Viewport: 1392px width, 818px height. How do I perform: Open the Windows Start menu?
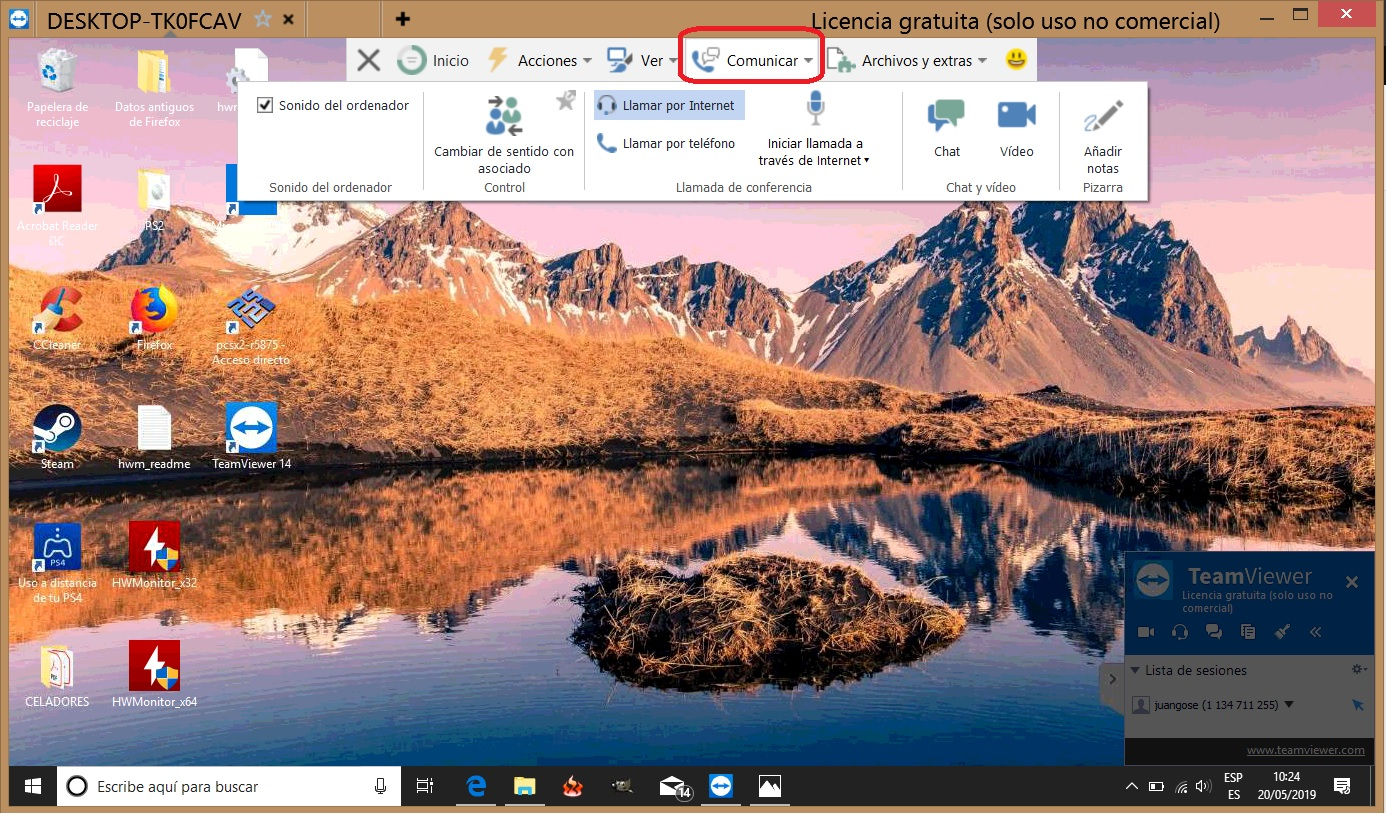point(32,787)
